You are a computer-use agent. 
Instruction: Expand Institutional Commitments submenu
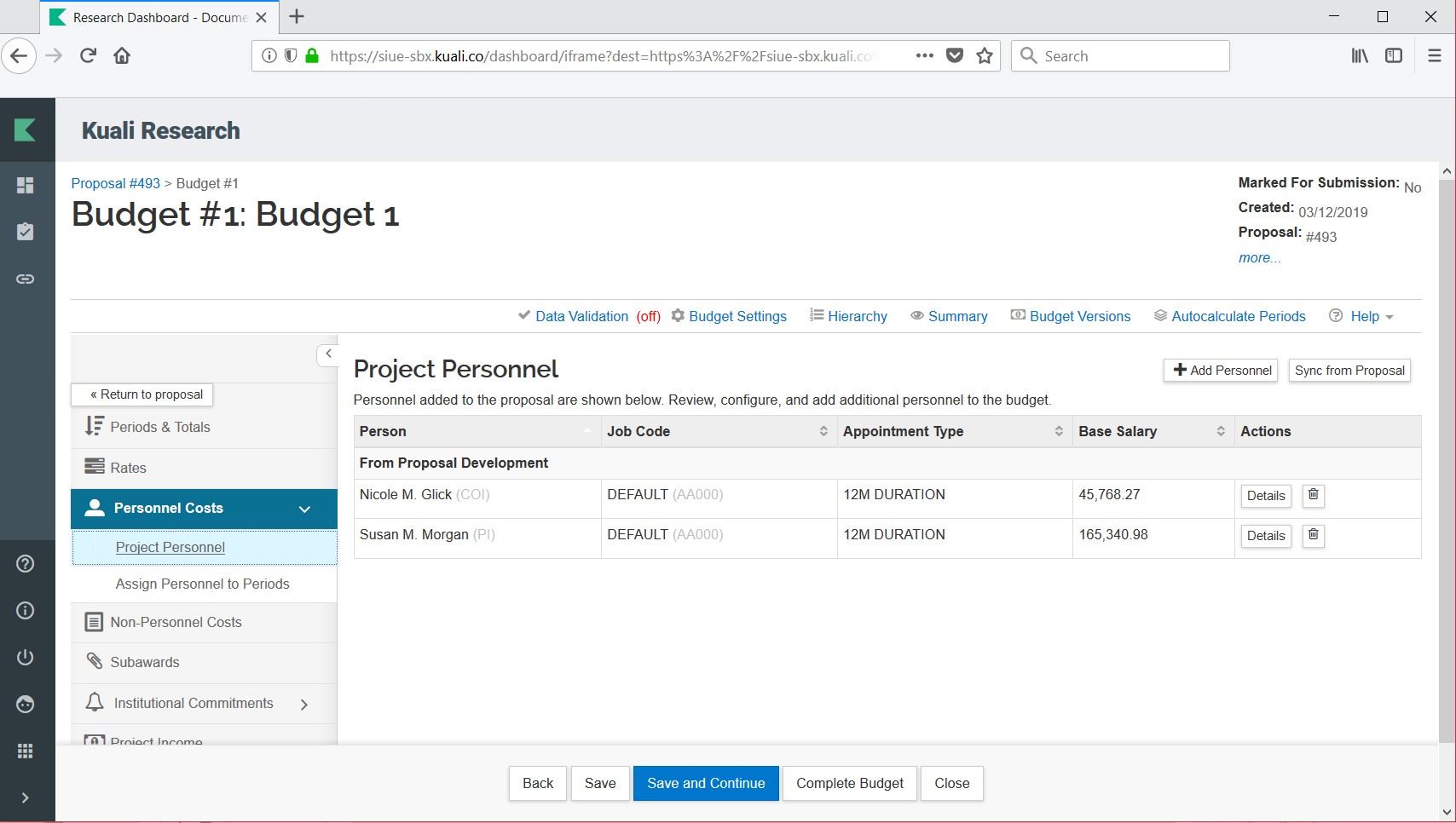(x=304, y=704)
